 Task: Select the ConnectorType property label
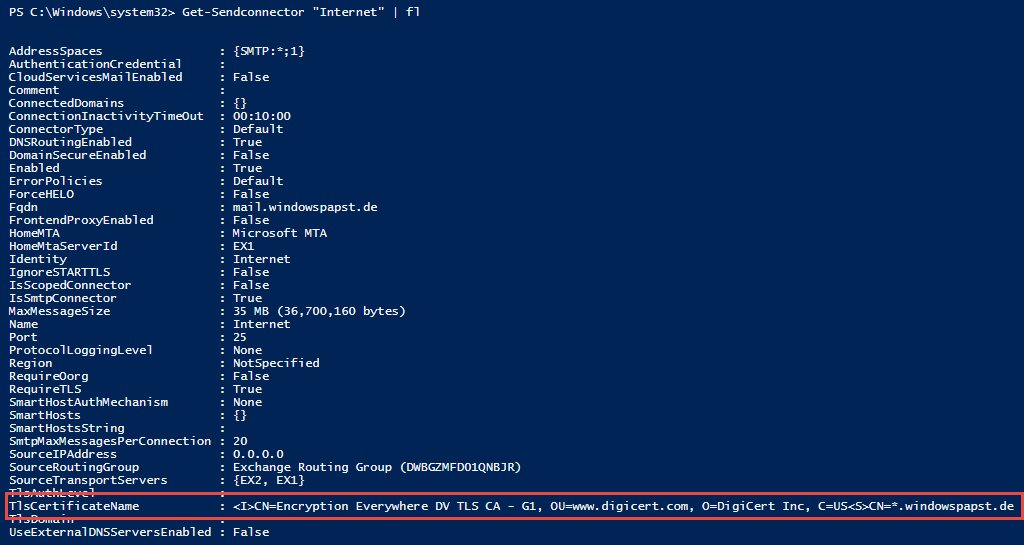(x=55, y=129)
